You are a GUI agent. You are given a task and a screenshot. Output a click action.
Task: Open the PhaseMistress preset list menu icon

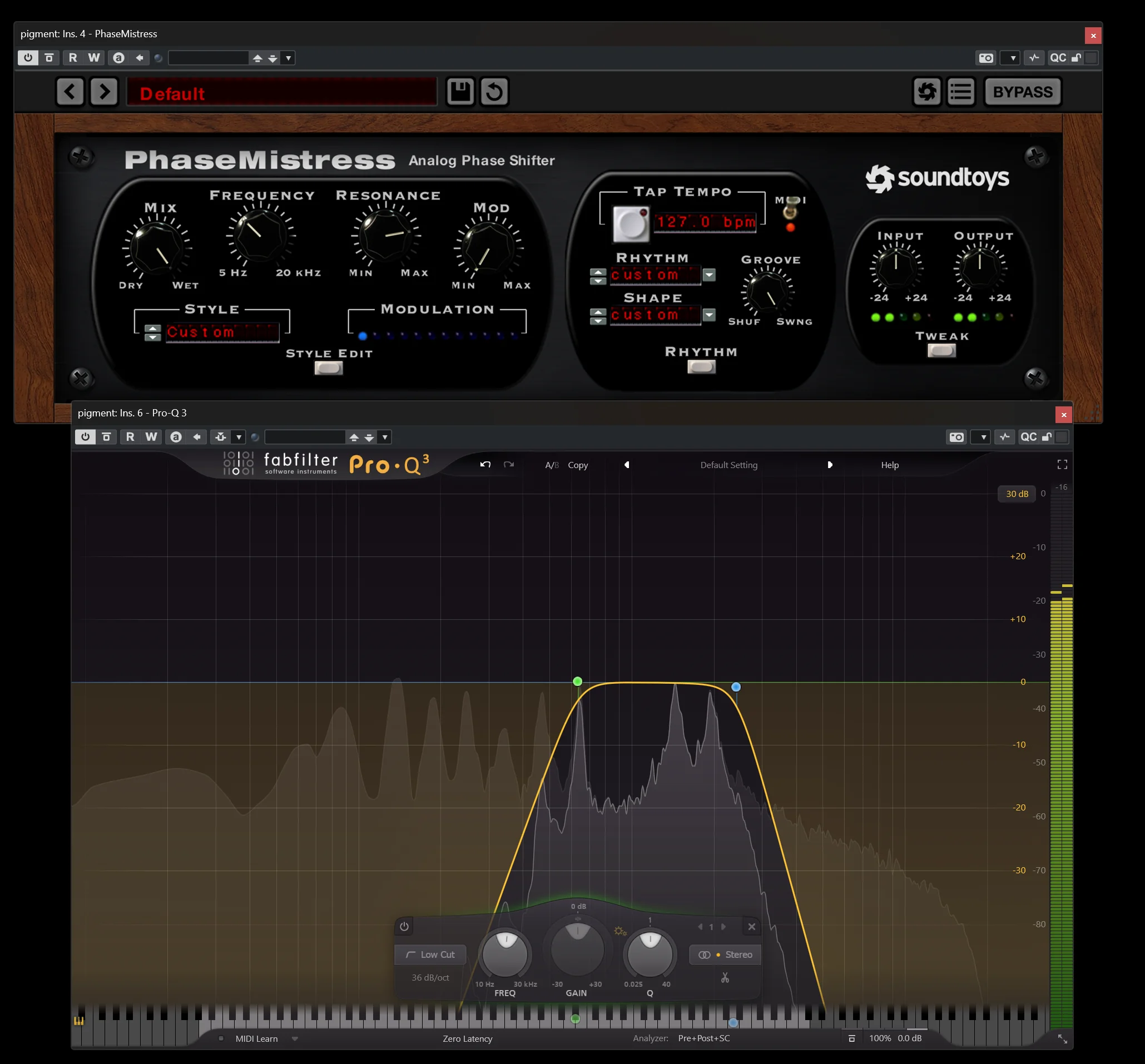[961, 92]
